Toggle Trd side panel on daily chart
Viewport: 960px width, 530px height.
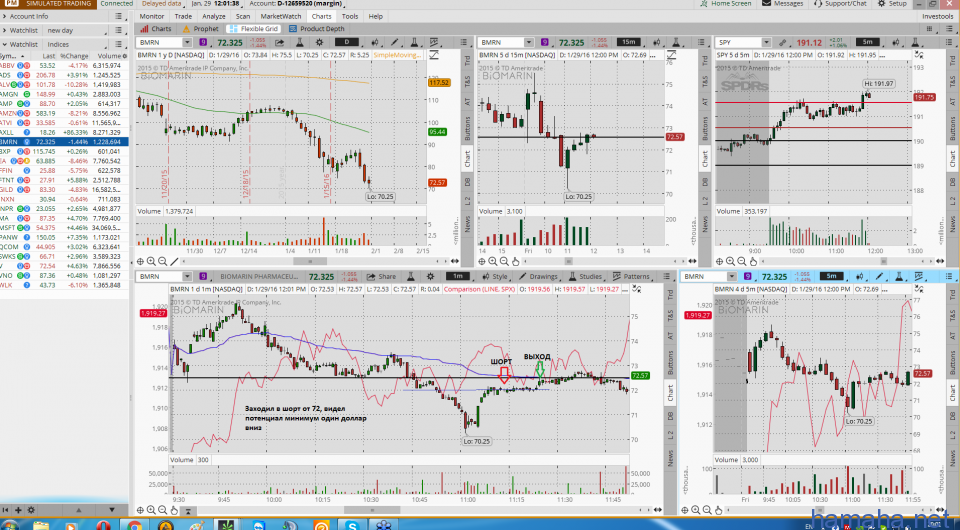point(467,61)
